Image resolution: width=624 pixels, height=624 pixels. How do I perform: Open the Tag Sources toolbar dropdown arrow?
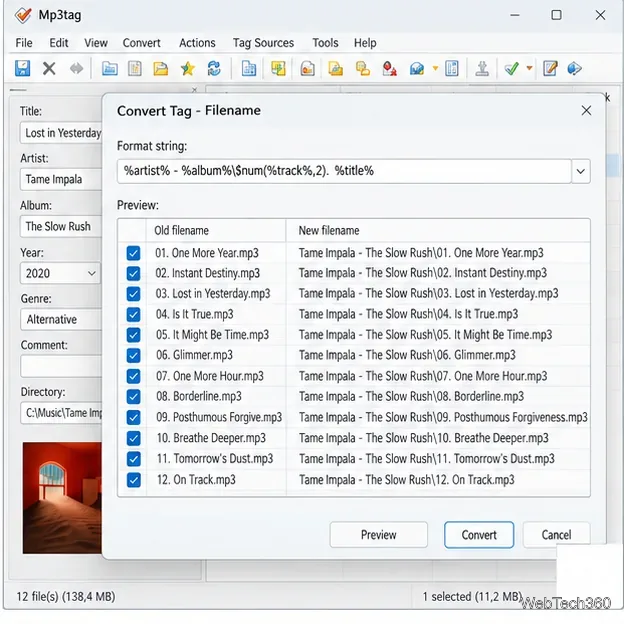pos(435,68)
